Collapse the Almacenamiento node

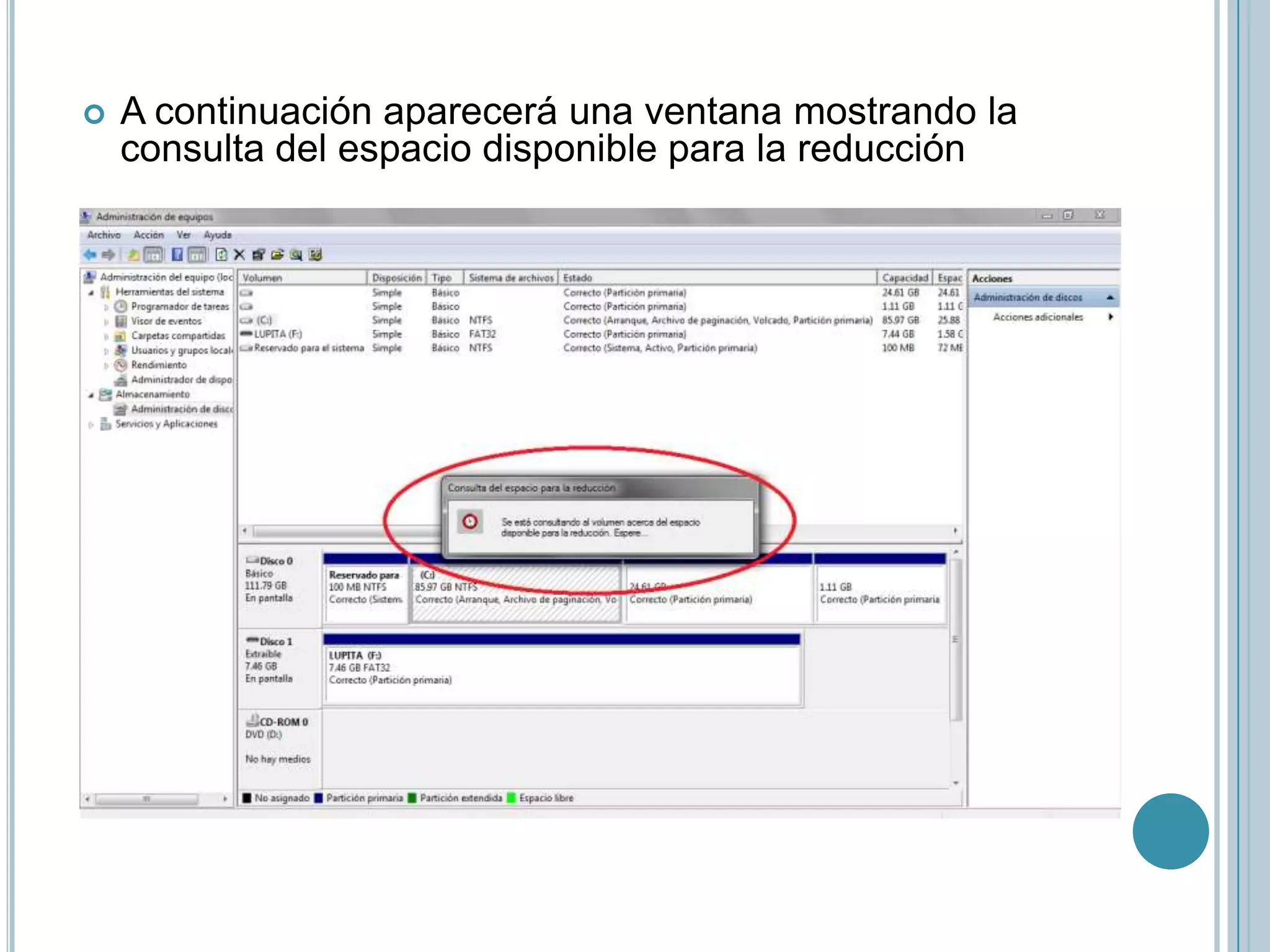coord(91,395)
